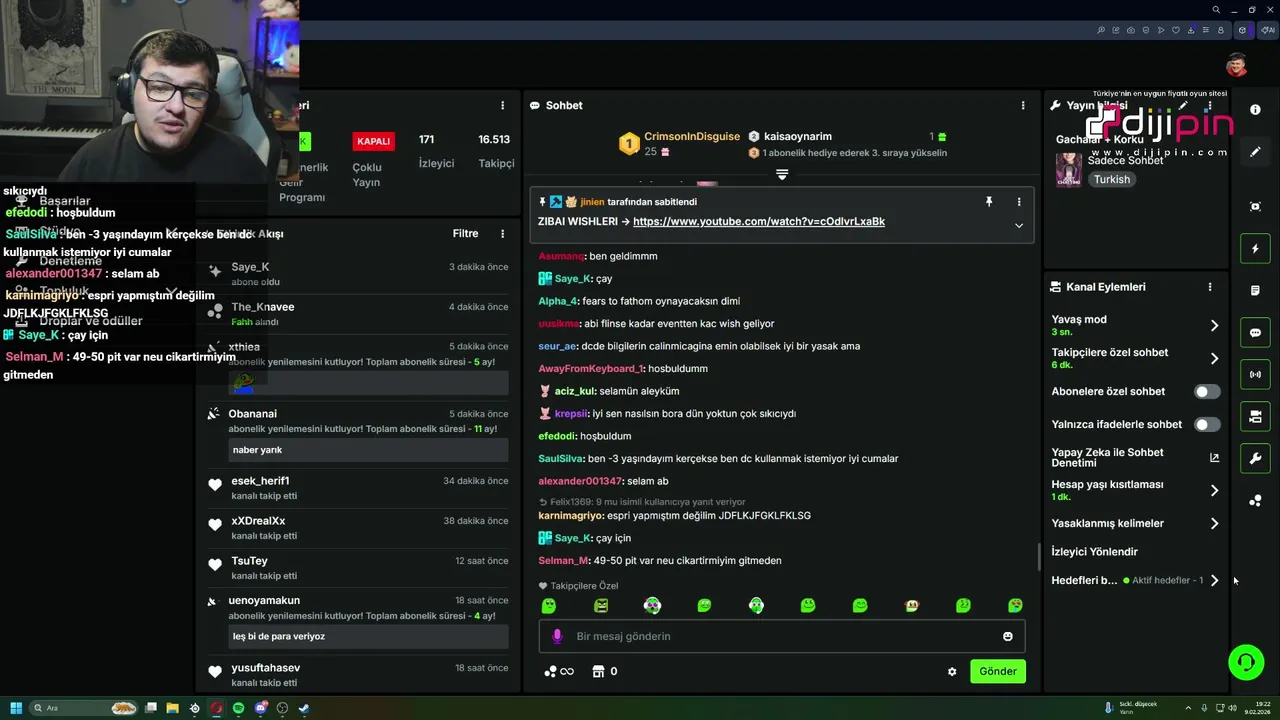The width and height of the screenshot is (1280, 720).
Task: Open the broadcast signal icon in right sidebar
Action: point(1255,375)
